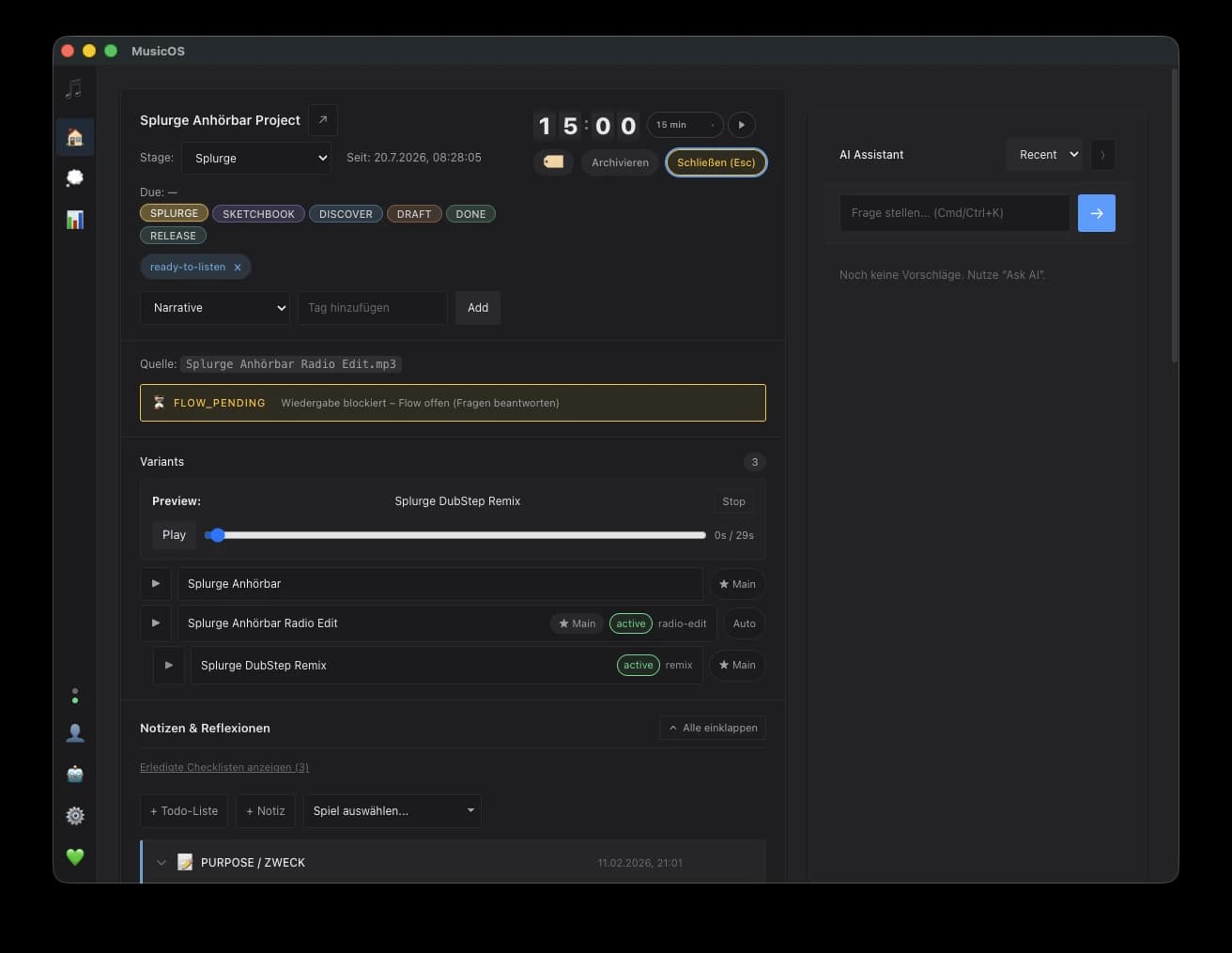Select the SPLURGE stage pill
This screenshot has height=953, width=1232.
(174, 213)
